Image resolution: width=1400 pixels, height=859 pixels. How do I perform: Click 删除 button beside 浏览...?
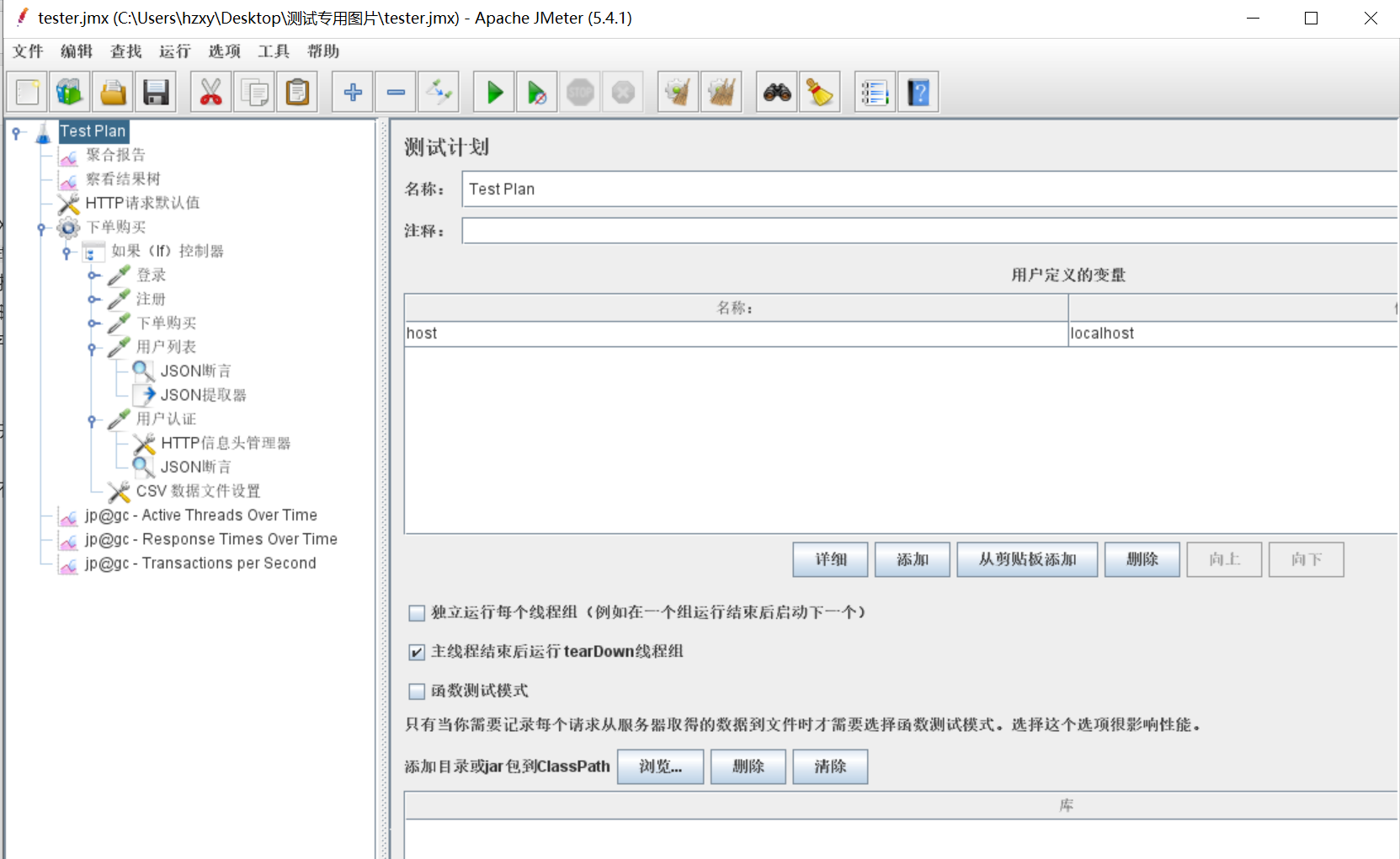click(x=748, y=766)
